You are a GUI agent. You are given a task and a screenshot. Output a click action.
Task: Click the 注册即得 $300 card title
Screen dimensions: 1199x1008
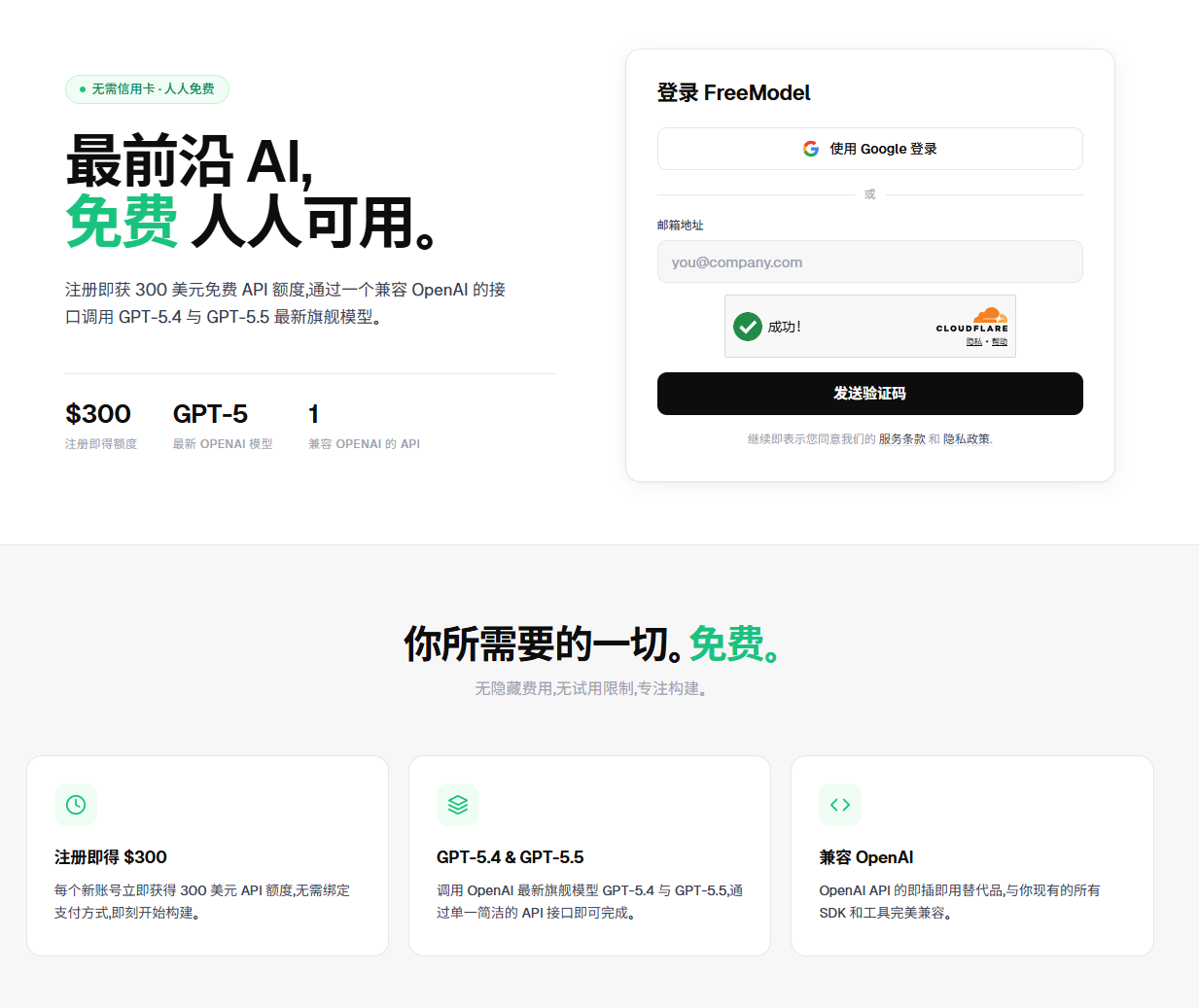click(x=111, y=857)
